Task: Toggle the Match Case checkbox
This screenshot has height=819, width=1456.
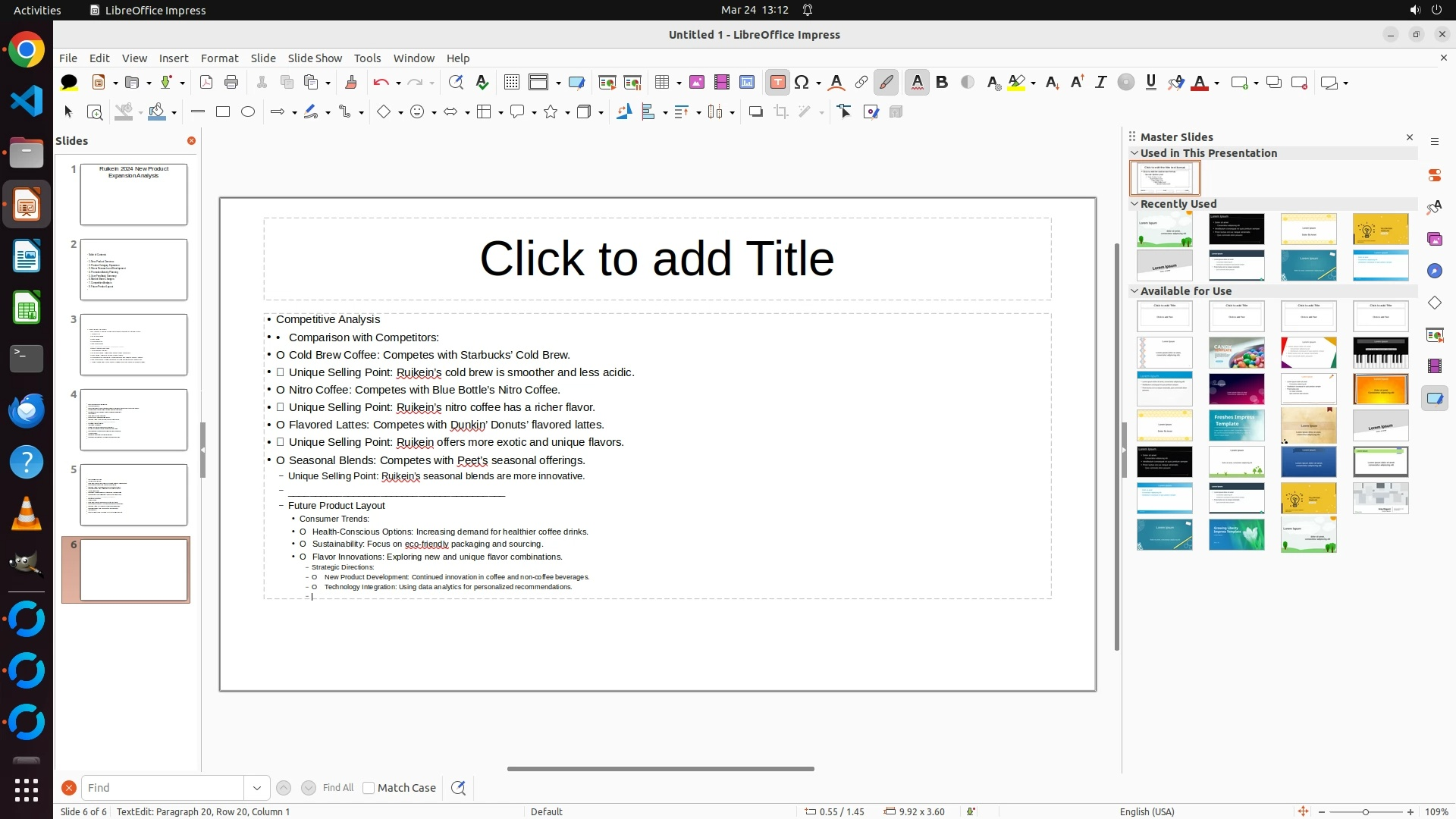Action: (369, 788)
